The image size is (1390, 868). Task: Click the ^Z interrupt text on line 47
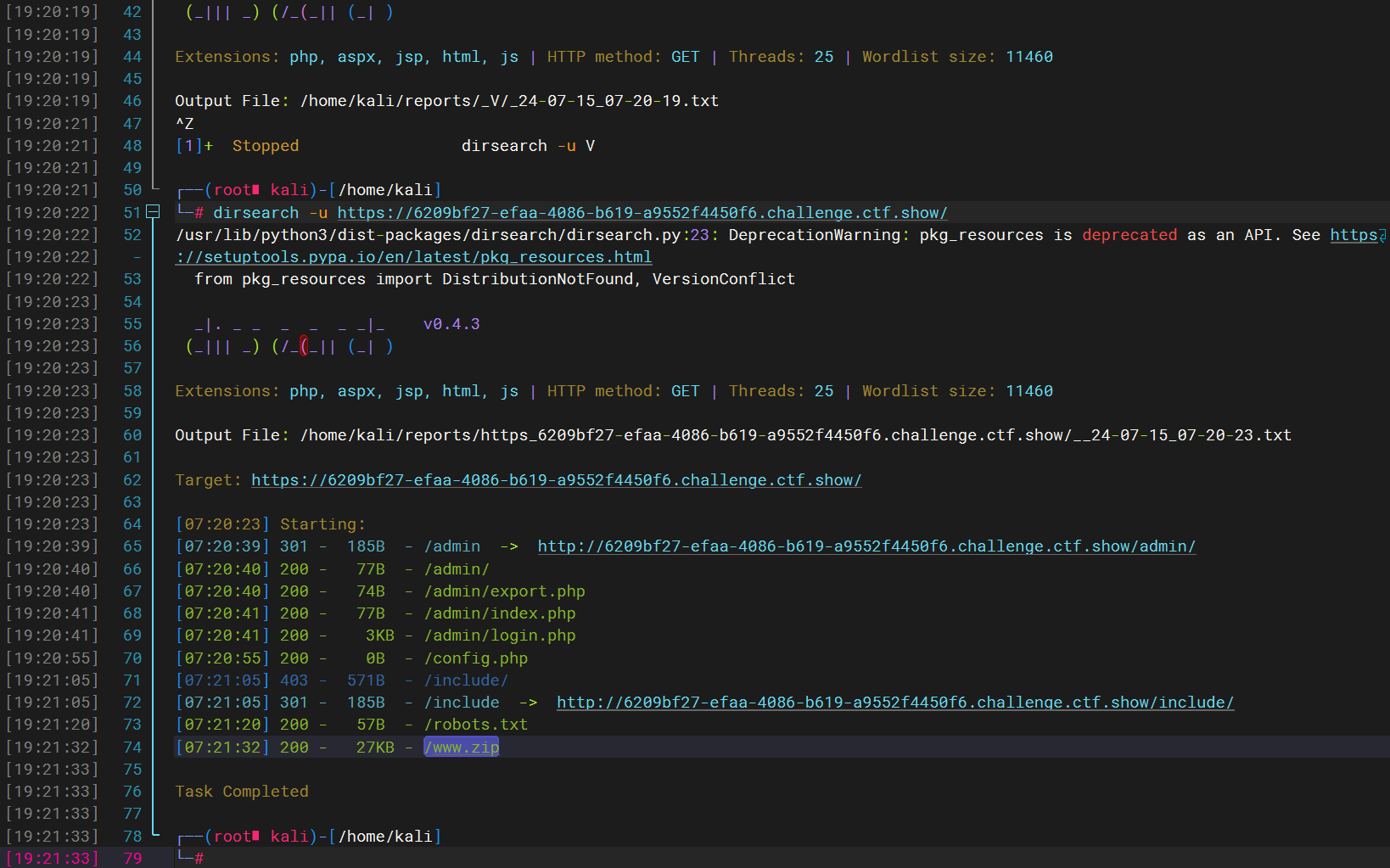coord(184,124)
